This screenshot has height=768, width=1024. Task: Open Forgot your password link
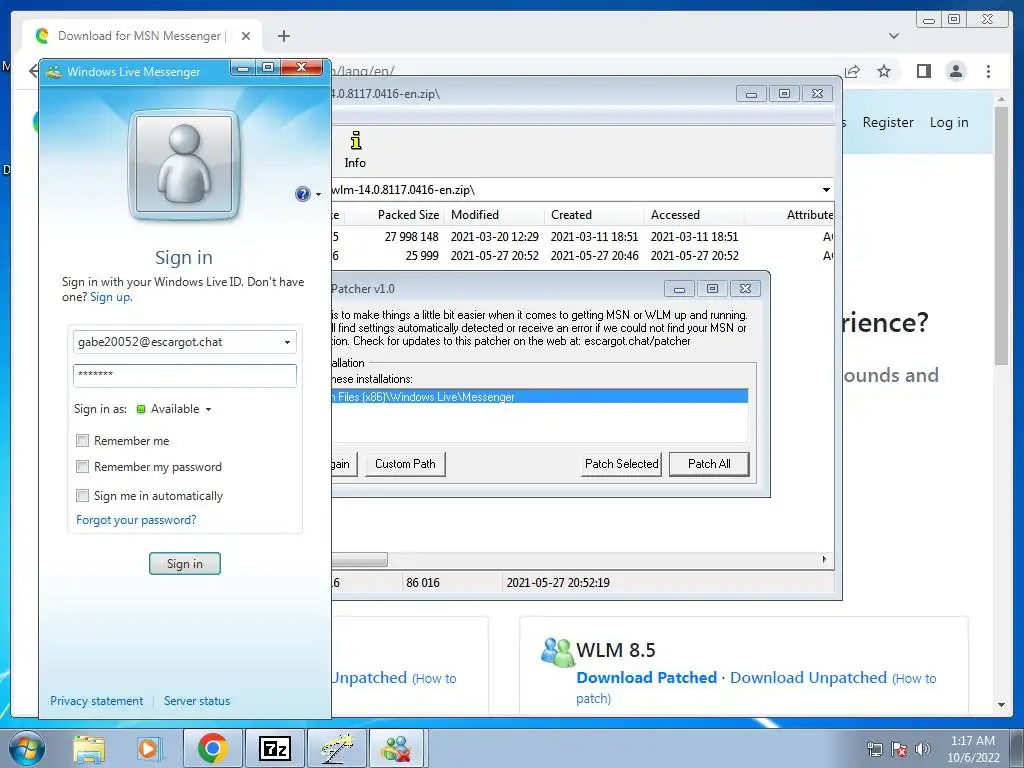point(136,520)
